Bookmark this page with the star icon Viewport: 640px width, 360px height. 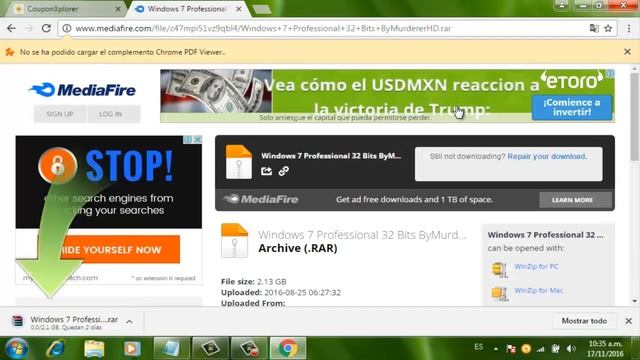608,28
